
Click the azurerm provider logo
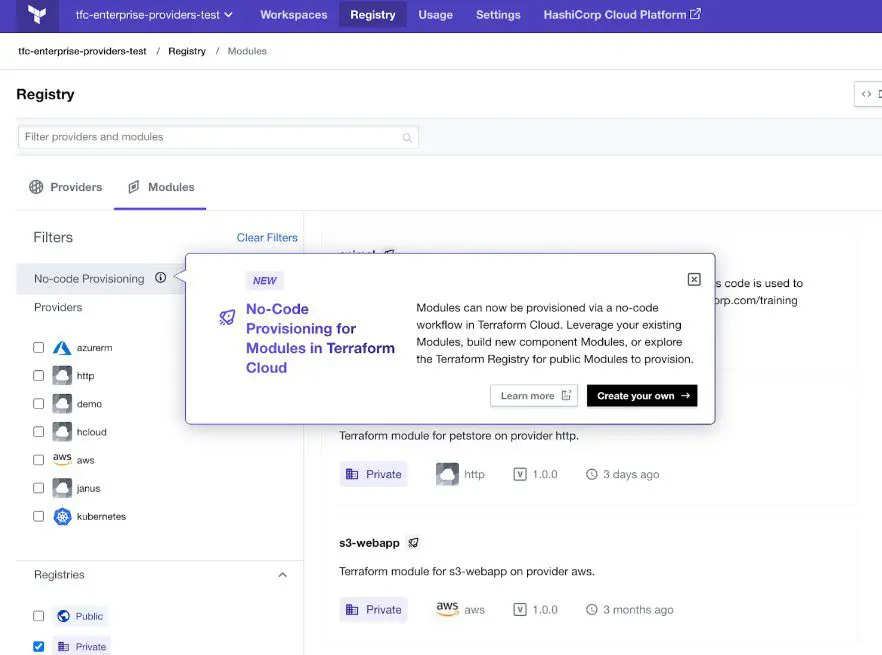(x=62, y=348)
